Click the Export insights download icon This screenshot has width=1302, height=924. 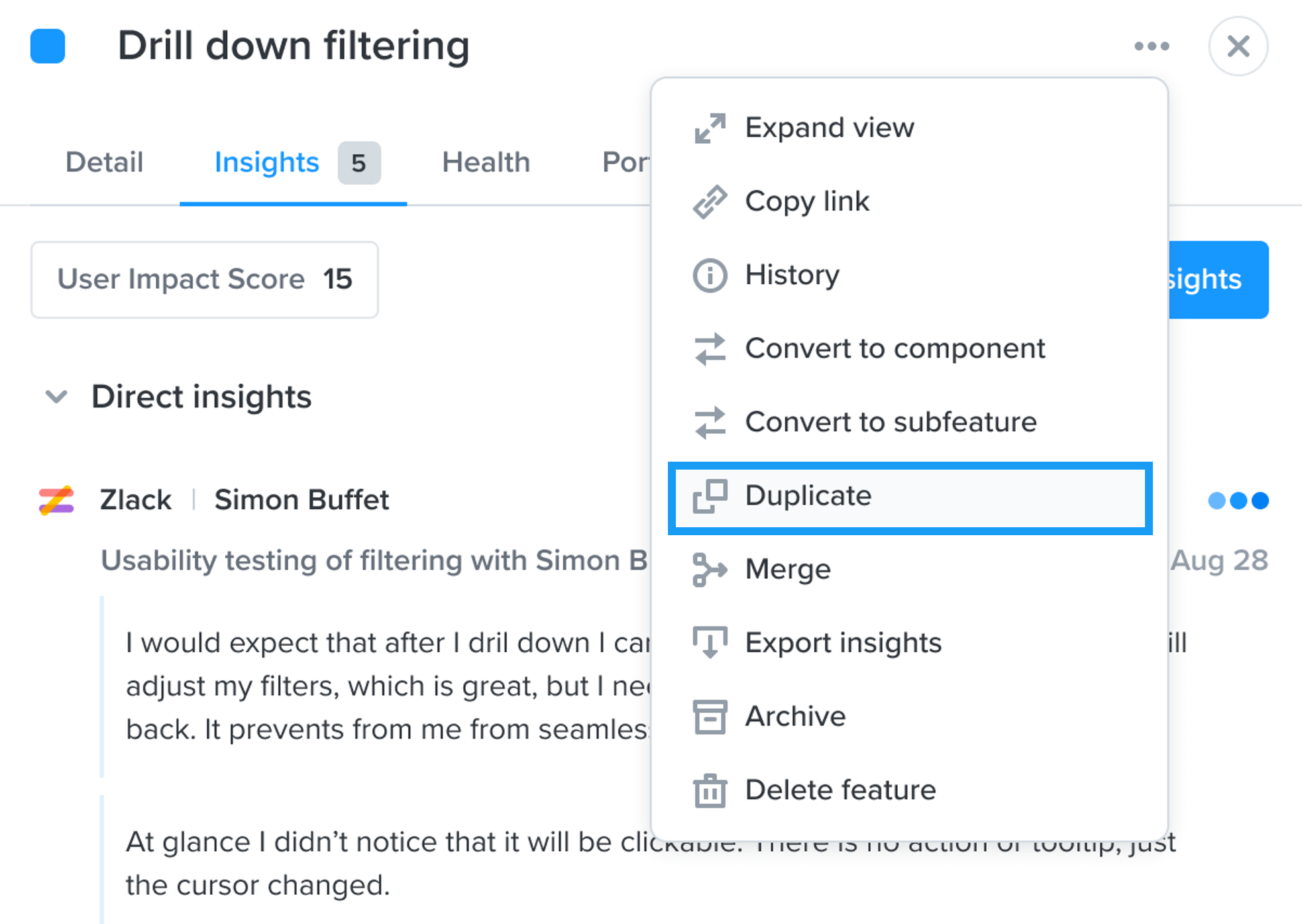(710, 642)
